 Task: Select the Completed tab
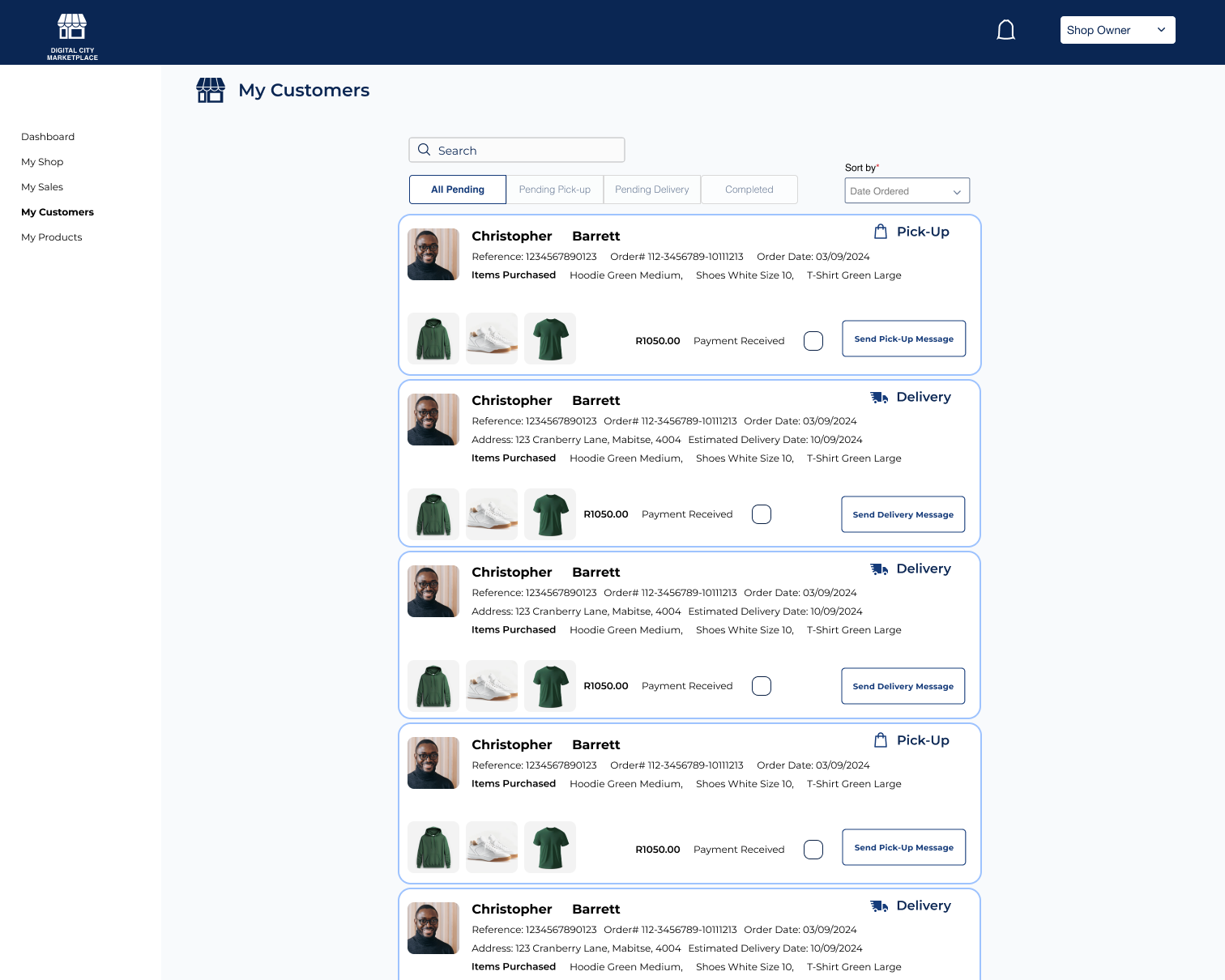tap(749, 190)
